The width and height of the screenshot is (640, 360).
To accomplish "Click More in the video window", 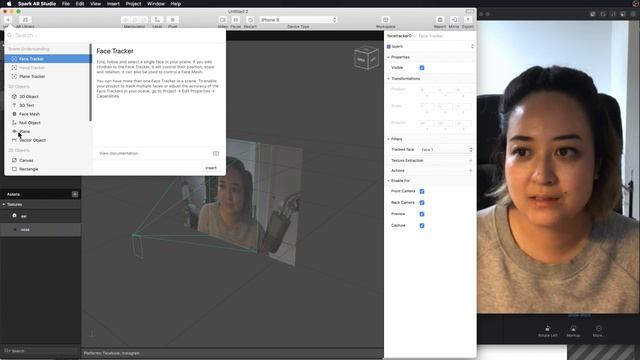I will 598,331.
